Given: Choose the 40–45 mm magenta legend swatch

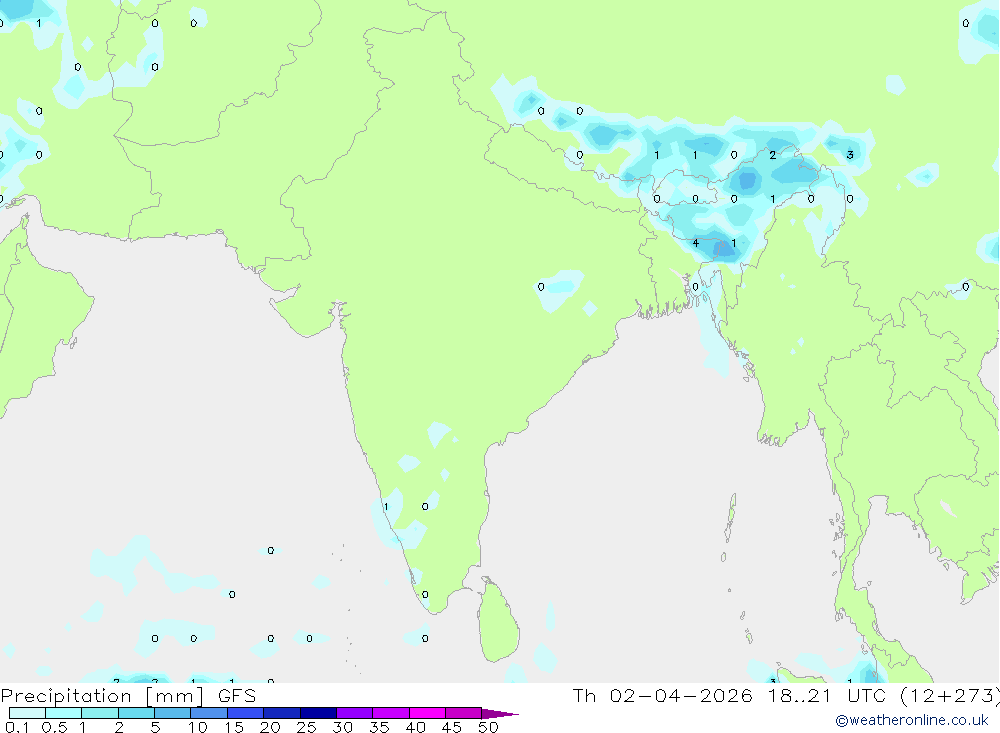Looking at the screenshot, I should click(x=427, y=713).
